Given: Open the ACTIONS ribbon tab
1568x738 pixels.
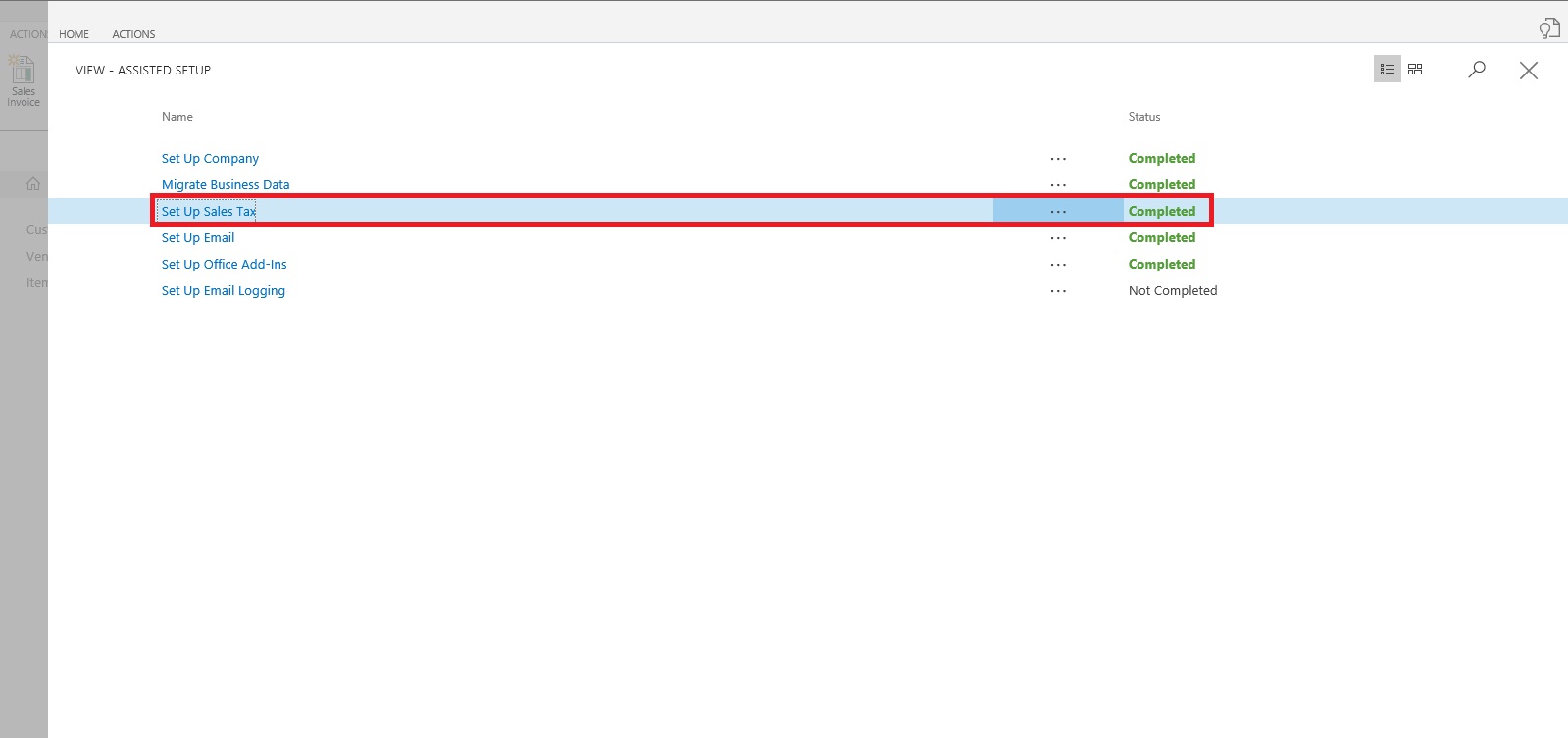Looking at the screenshot, I should pyautogui.click(x=133, y=34).
